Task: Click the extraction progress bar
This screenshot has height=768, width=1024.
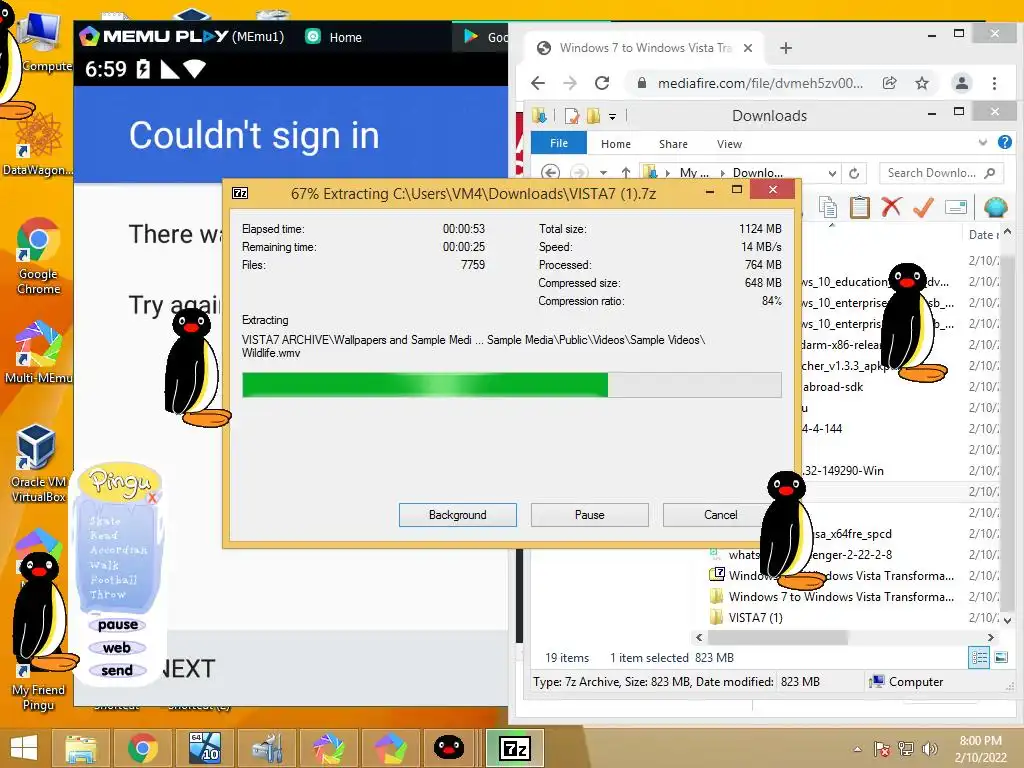Action: point(511,385)
